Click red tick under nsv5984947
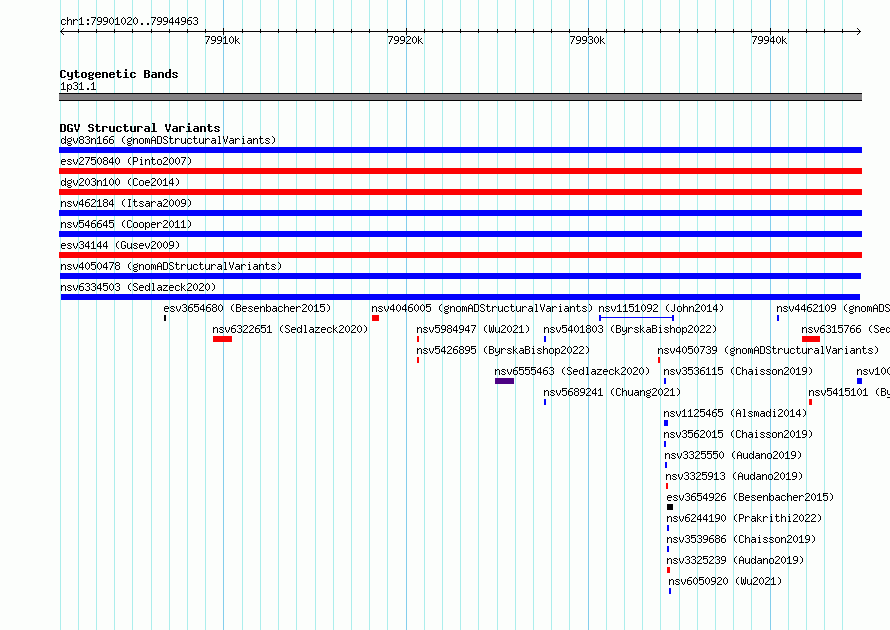This screenshot has height=630, width=890. 418,339
